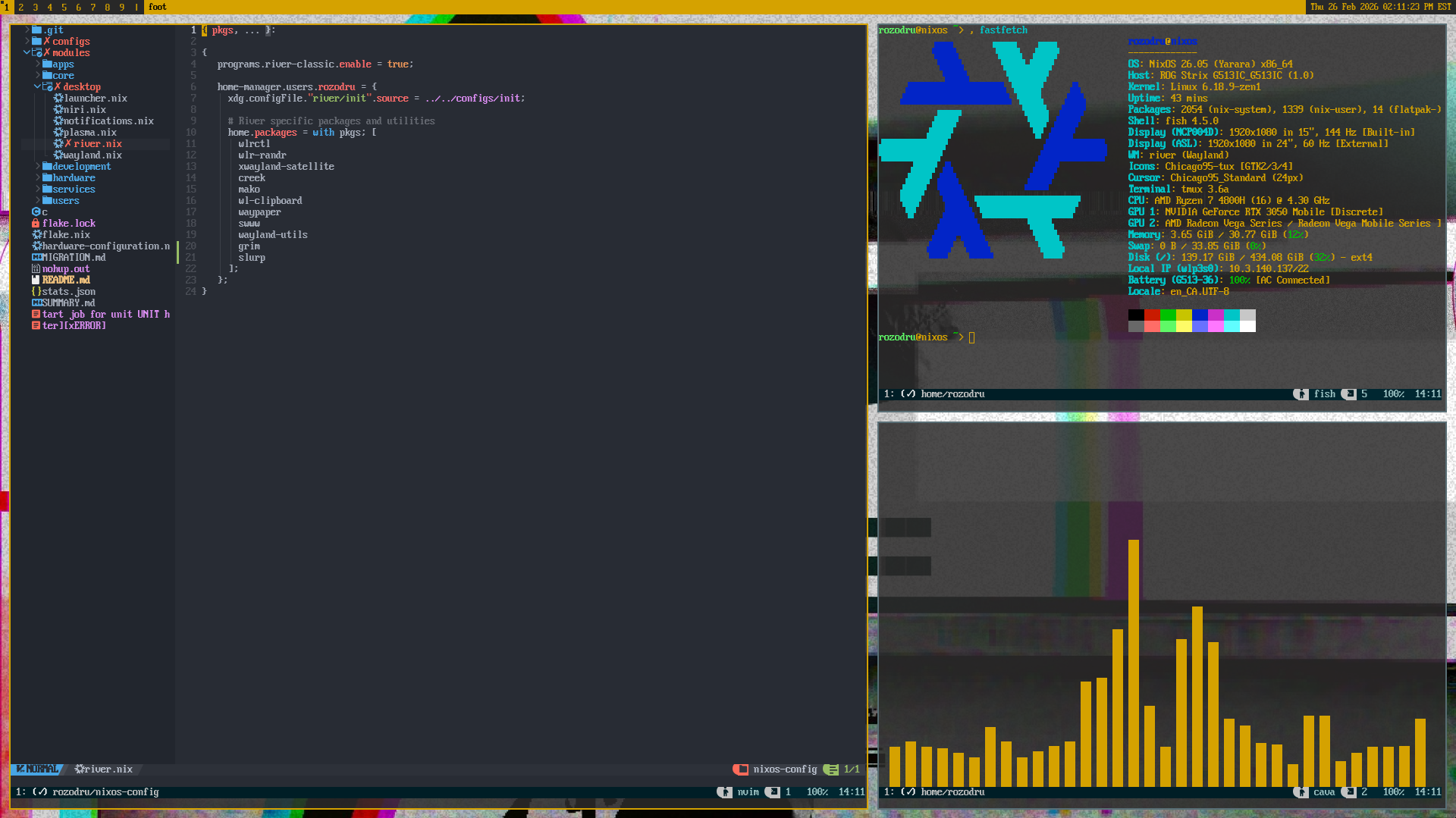Click the green lines icon beside 1/1
The height and width of the screenshot is (818, 1456).
point(831,769)
